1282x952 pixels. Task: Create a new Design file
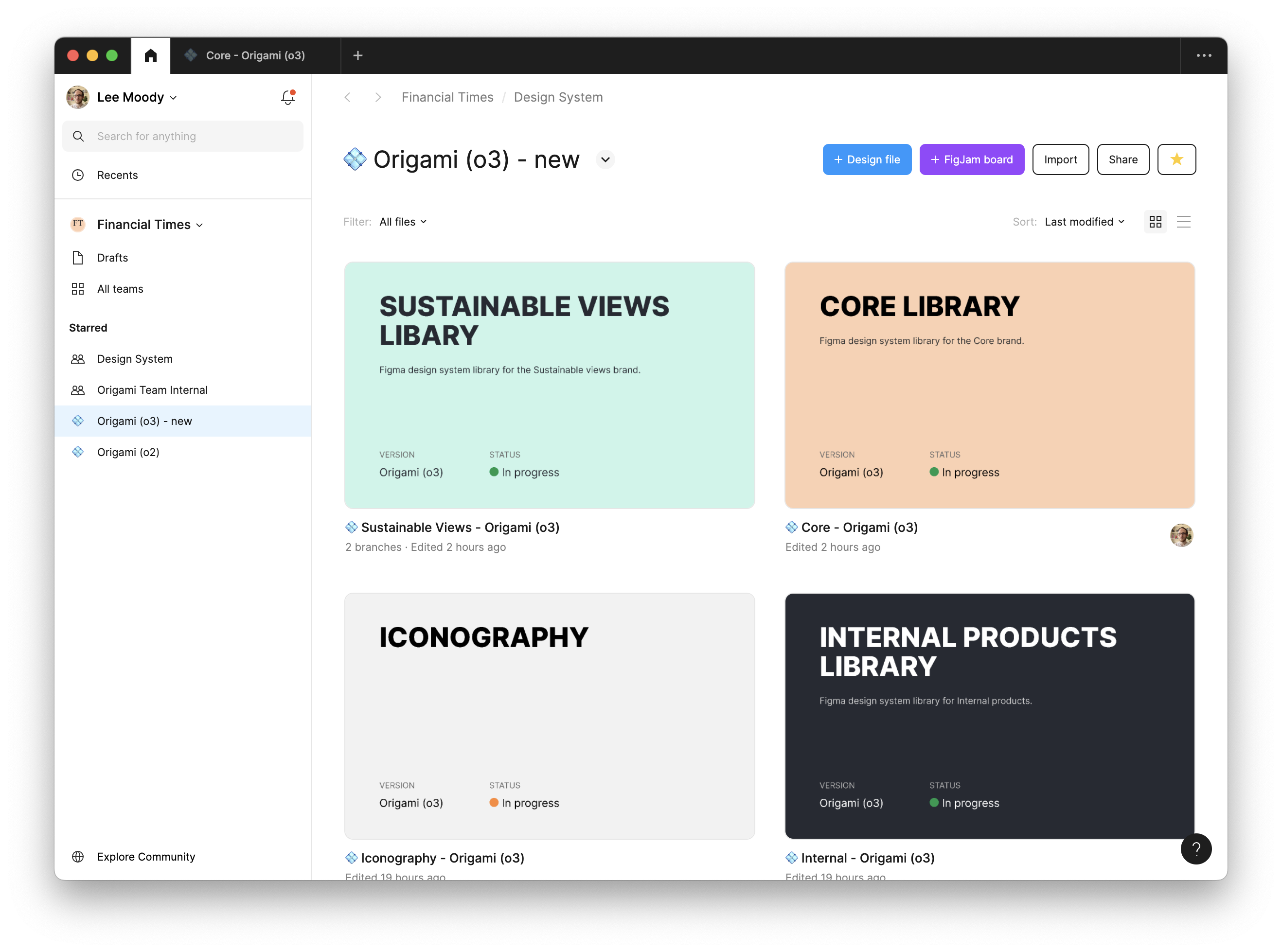click(x=866, y=159)
